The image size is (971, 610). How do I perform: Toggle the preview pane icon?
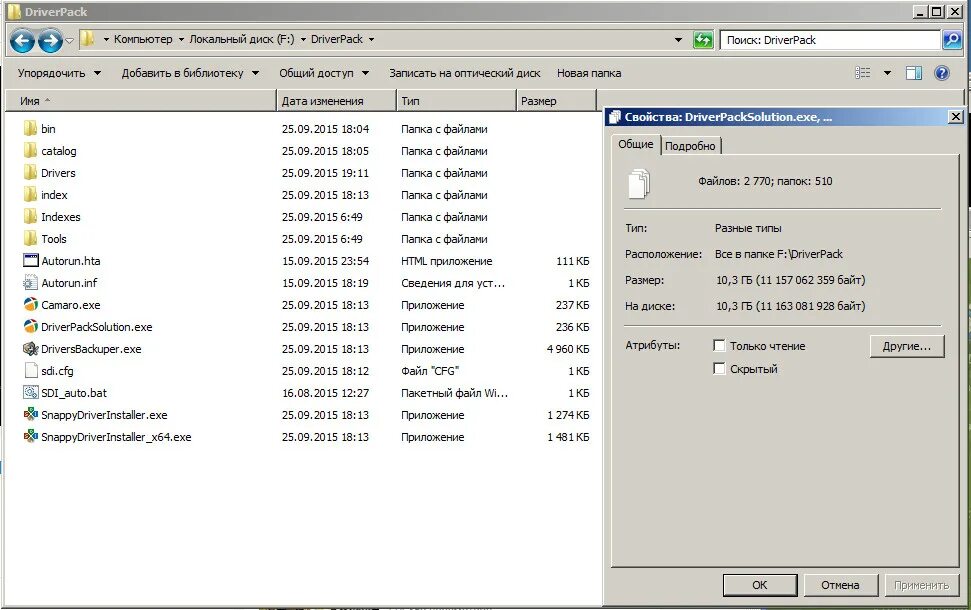pos(914,73)
